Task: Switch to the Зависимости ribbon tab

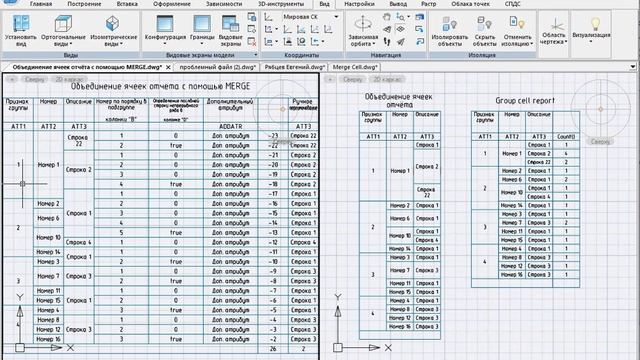Action: [x=224, y=4]
